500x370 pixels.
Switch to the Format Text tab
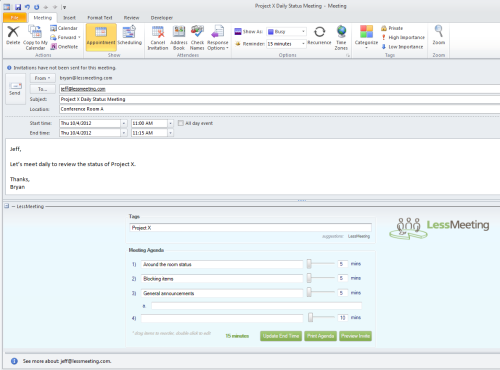point(100,18)
